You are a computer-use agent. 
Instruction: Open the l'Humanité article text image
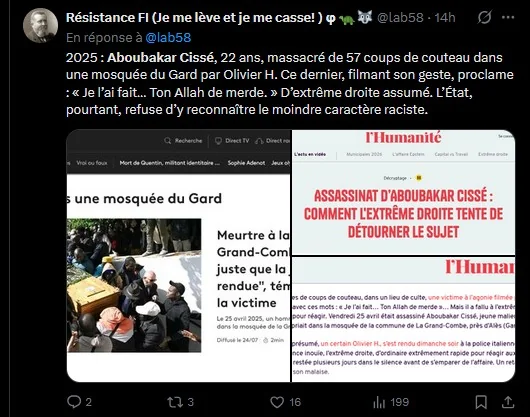(404, 320)
